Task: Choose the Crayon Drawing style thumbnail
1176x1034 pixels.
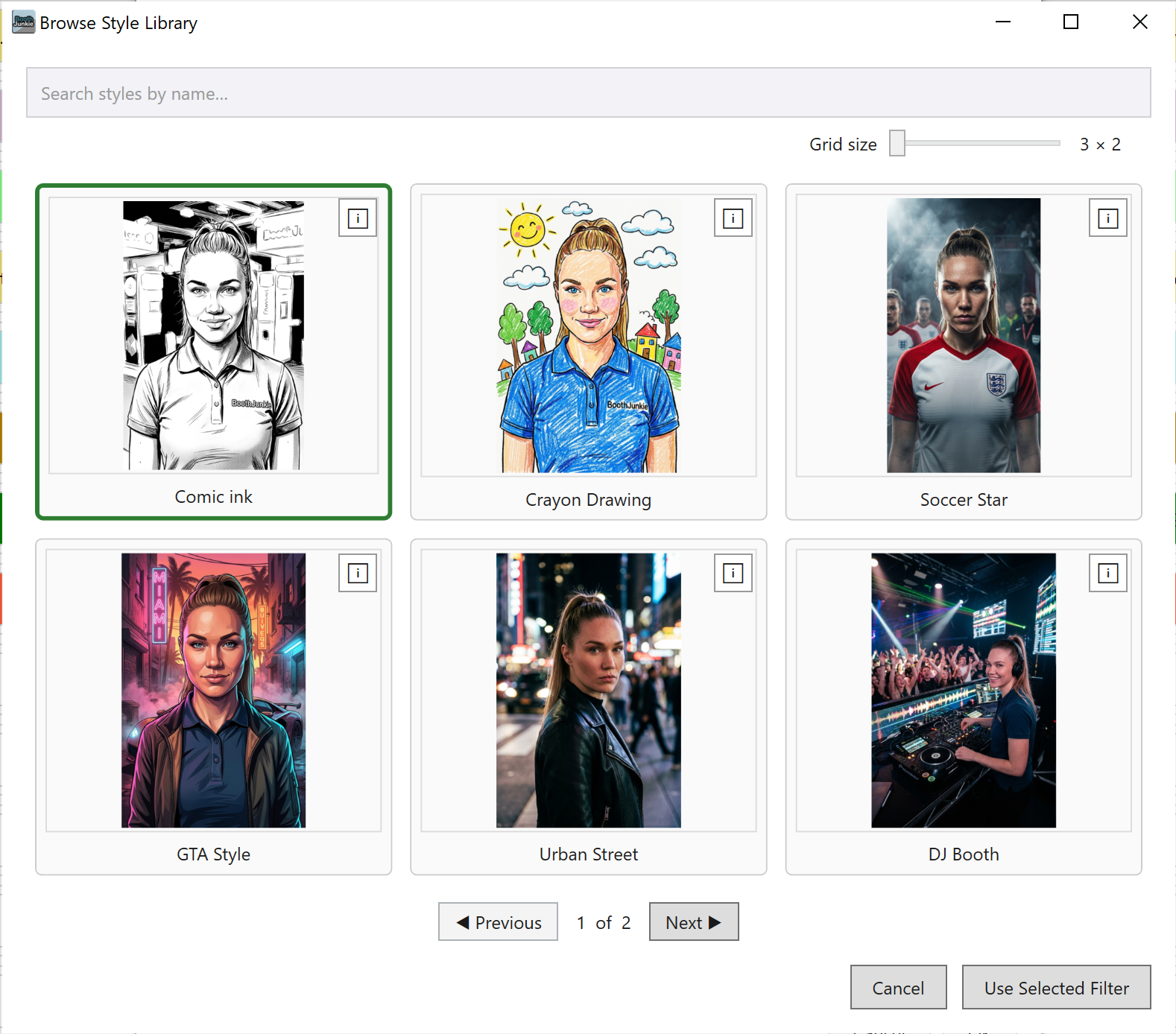Action: tap(589, 335)
